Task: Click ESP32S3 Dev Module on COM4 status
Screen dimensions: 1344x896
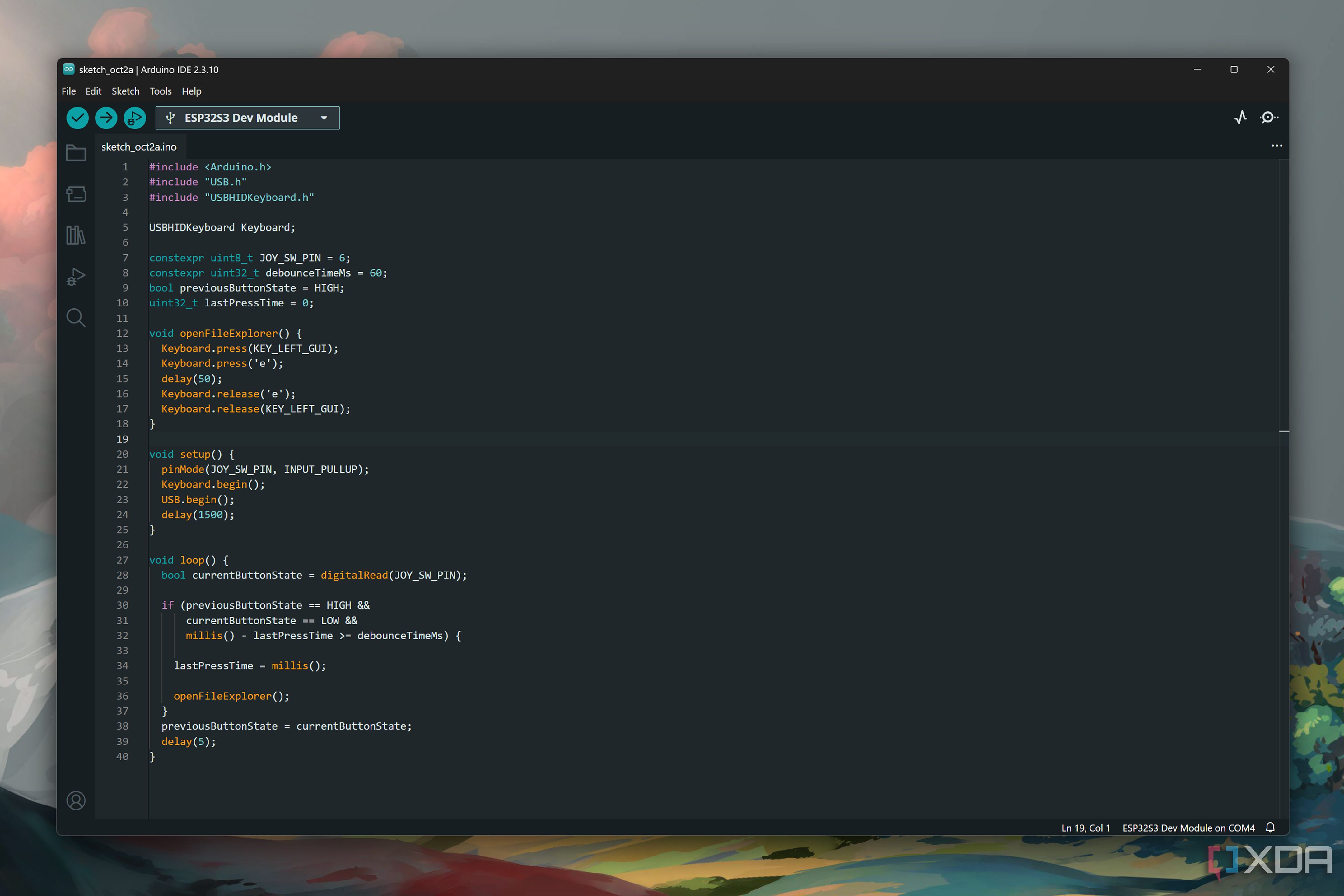Action: (x=1188, y=828)
